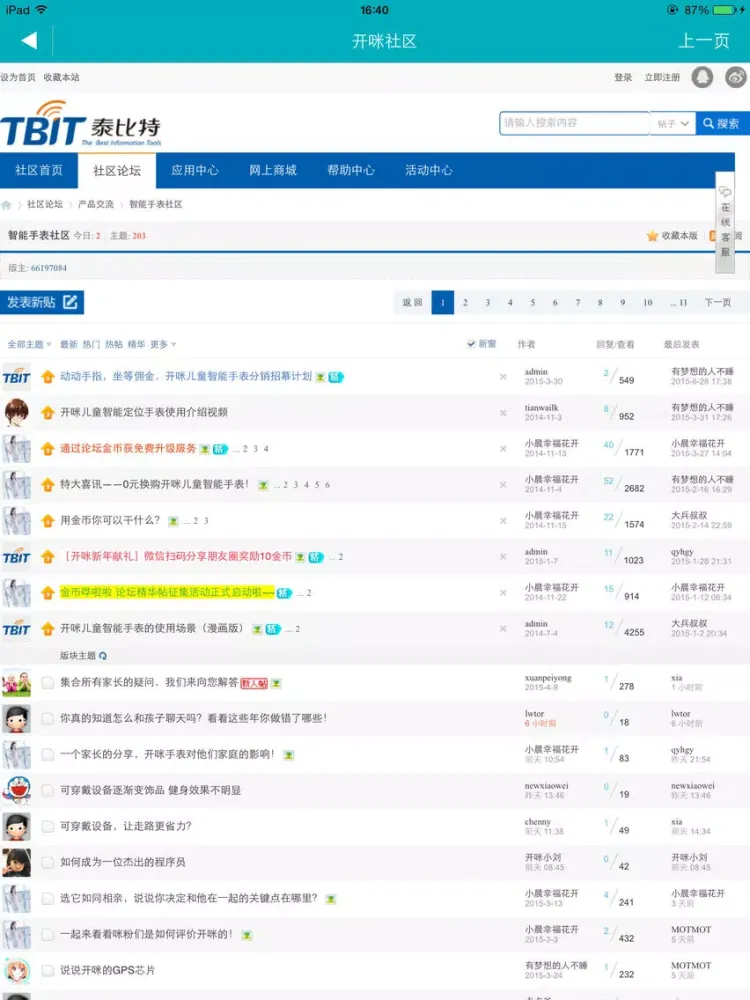This screenshot has height=1000, width=750.
Task: Open the 应用中心 tab
Action: click(195, 170)
